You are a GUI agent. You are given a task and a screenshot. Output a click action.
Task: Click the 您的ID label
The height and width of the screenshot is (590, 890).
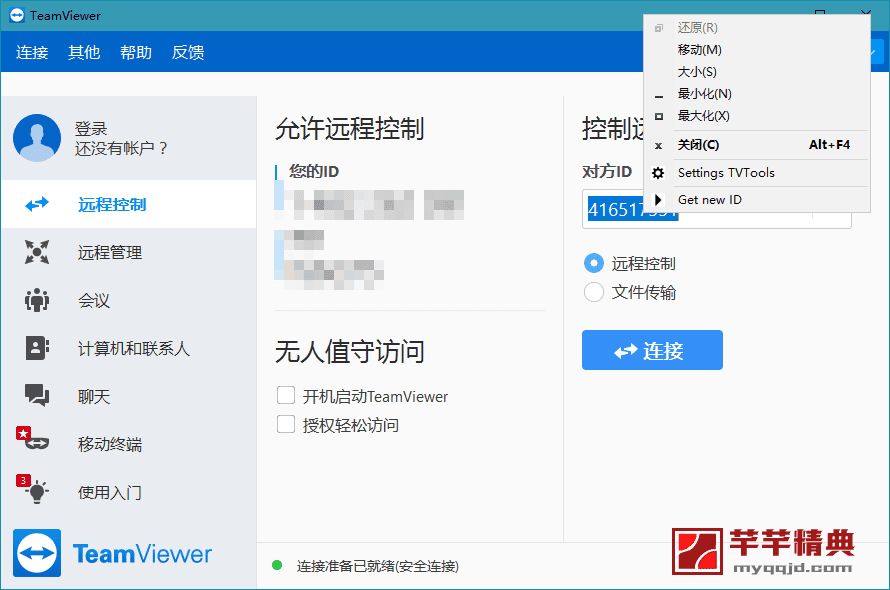[314, 171]
